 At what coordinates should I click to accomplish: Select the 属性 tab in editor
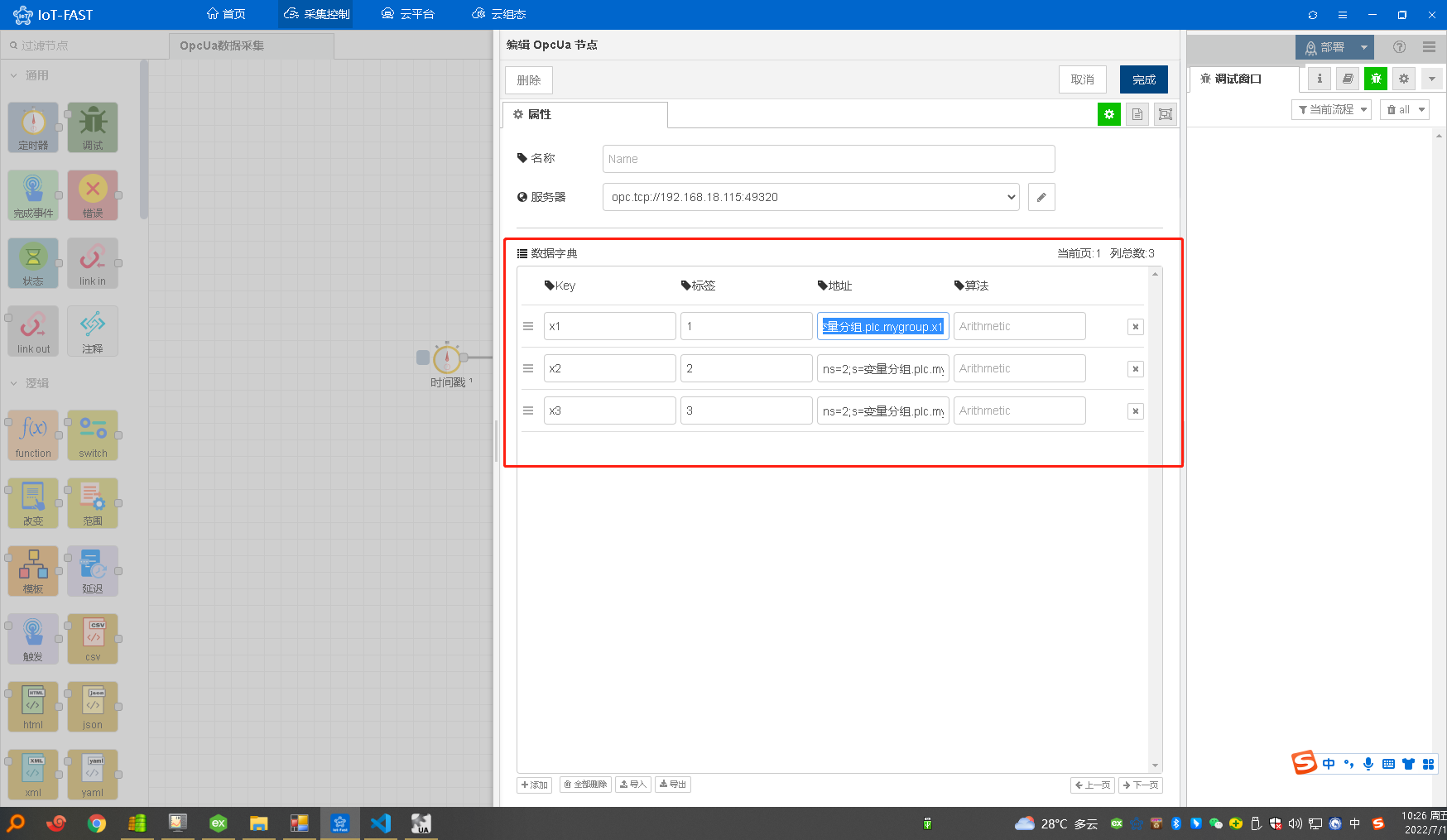coord(584,114)
